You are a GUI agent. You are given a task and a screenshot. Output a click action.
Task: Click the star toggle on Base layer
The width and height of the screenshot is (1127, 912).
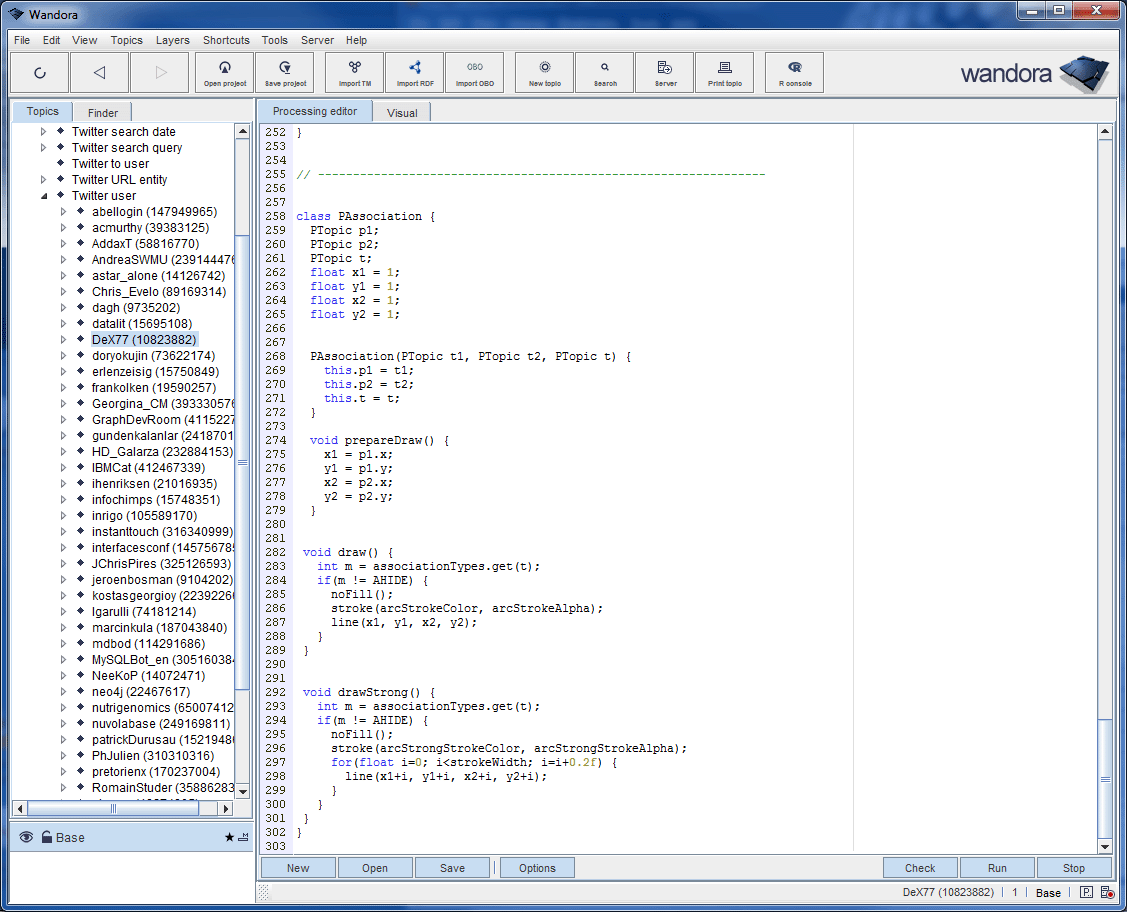tap(228, 837)
